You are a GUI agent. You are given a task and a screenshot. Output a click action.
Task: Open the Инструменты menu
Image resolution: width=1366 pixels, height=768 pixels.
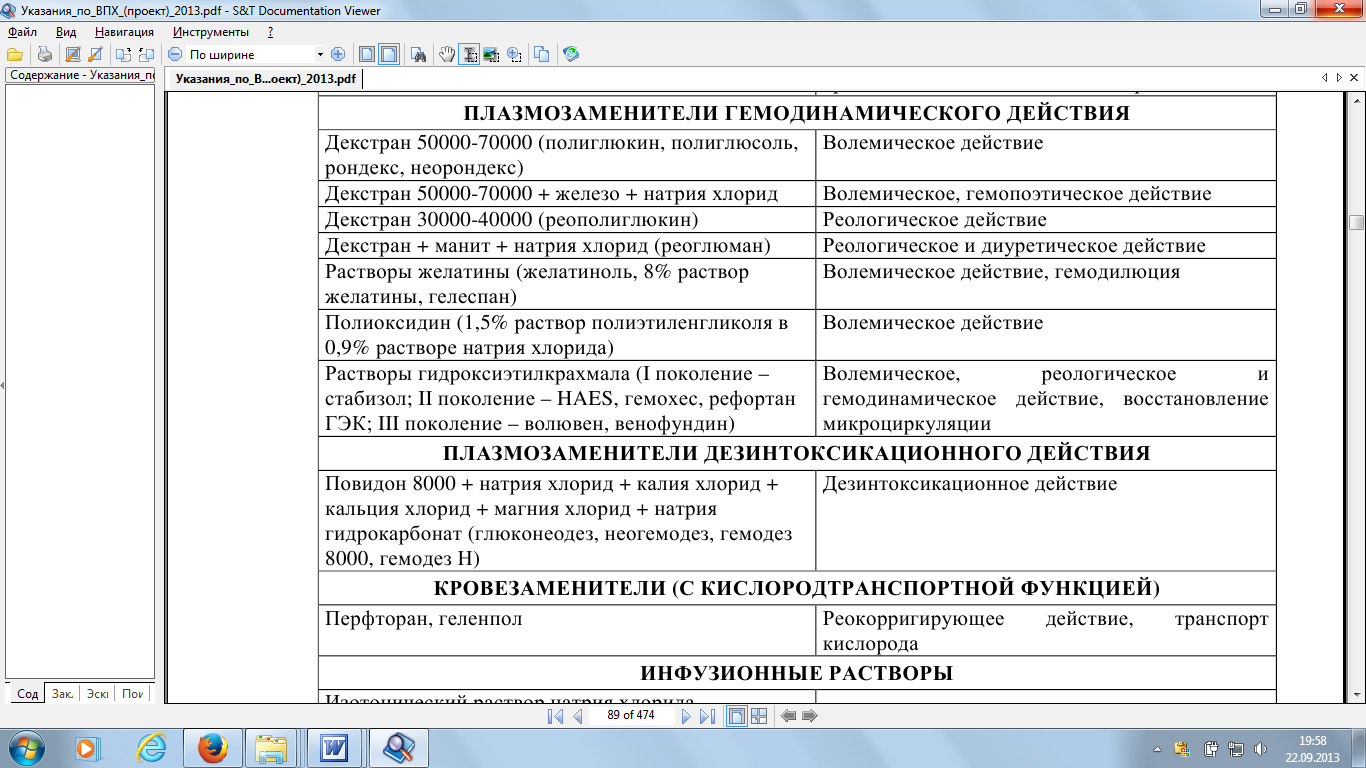(211, 32)
